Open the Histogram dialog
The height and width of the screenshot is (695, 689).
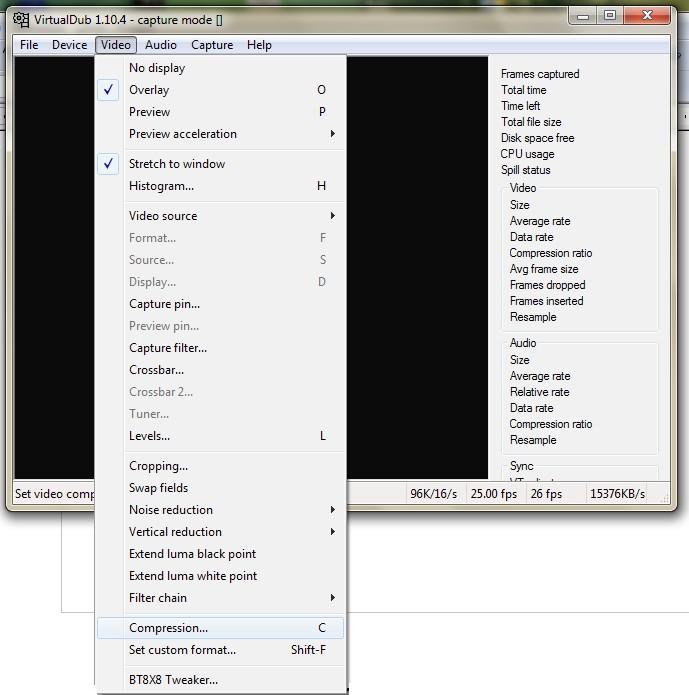(220, 186)
